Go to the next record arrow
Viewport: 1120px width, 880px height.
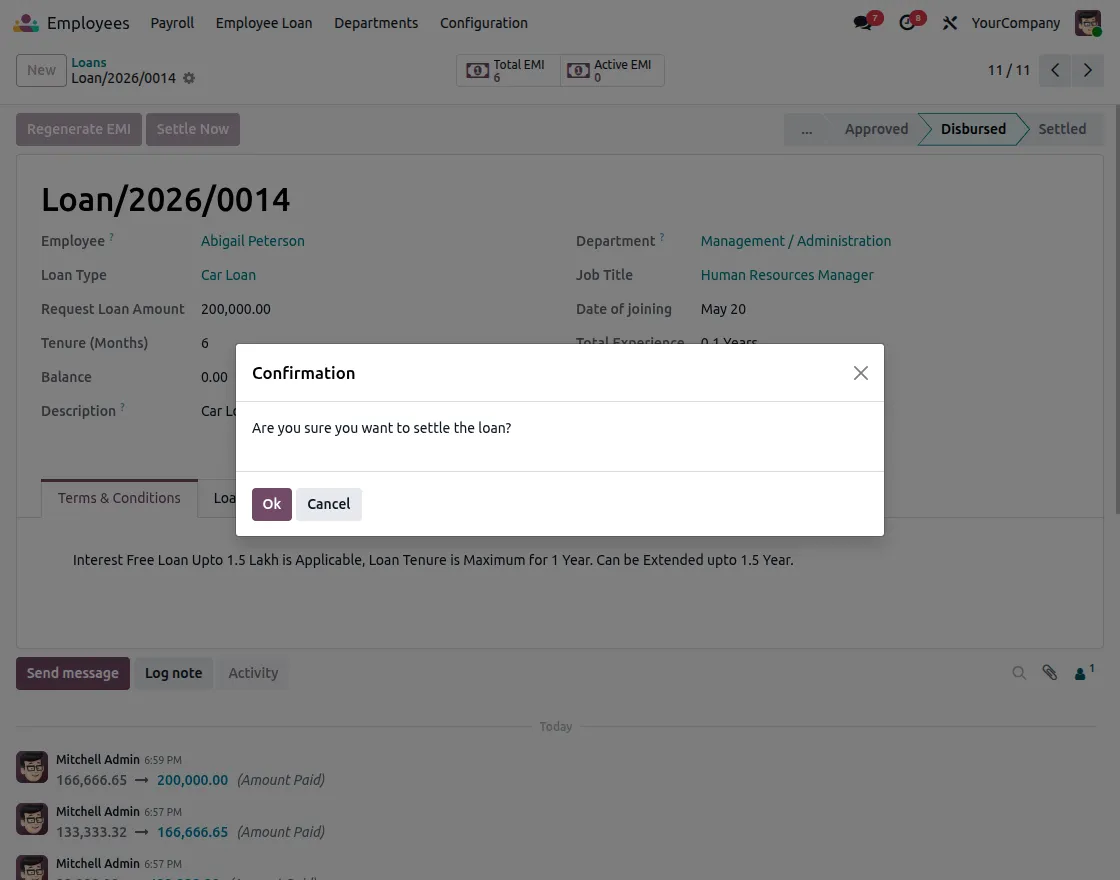[x=1087, y=70]
